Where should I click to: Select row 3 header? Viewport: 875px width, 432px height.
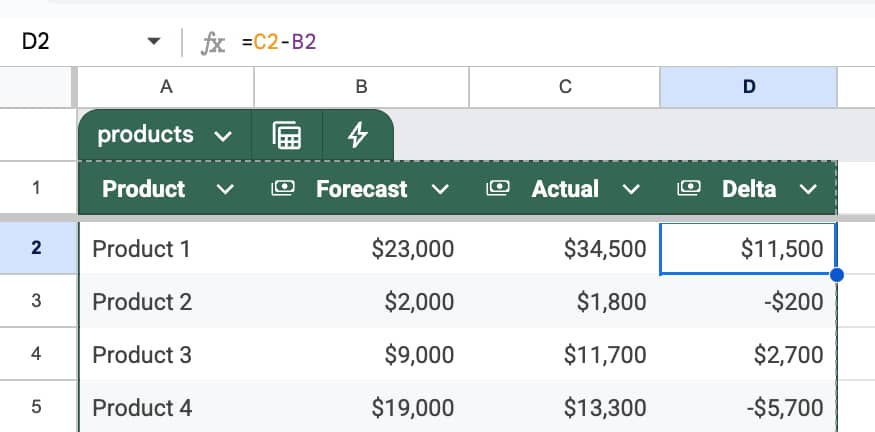coord(37,301)
